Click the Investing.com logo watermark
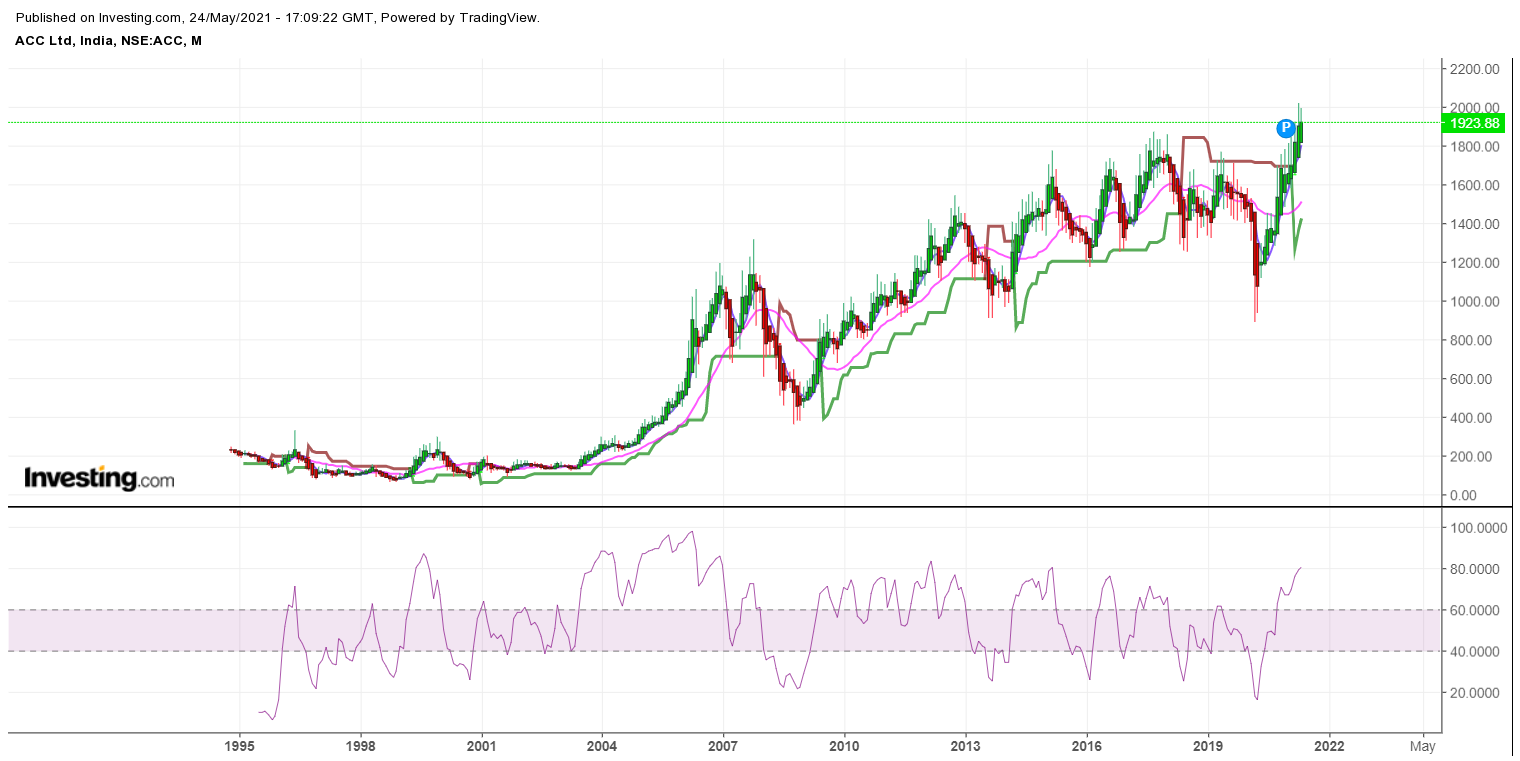The height and width of the screenshot is (761, 1520). point(99,479)
